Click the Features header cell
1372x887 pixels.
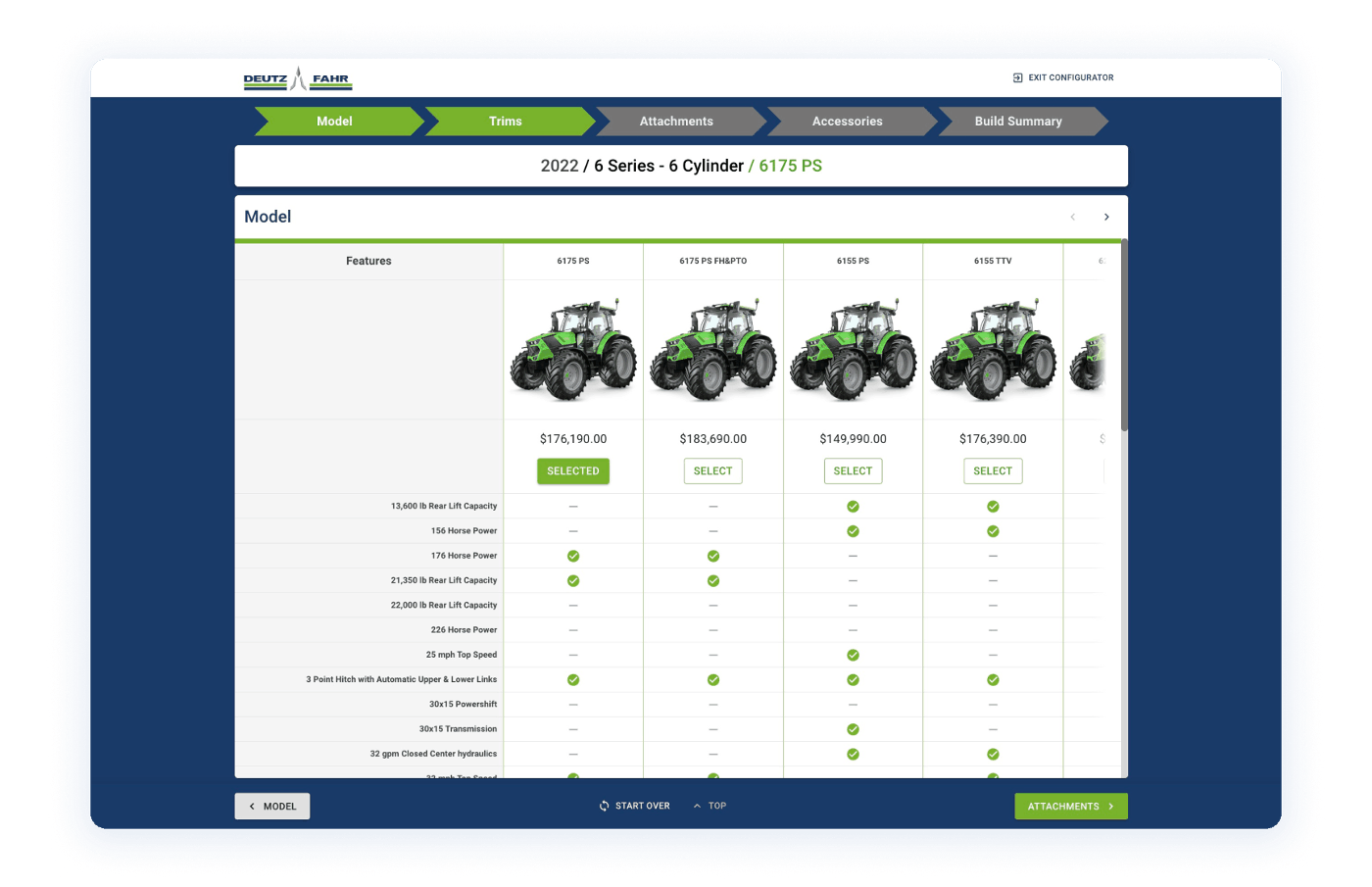(x=368, y=262)
